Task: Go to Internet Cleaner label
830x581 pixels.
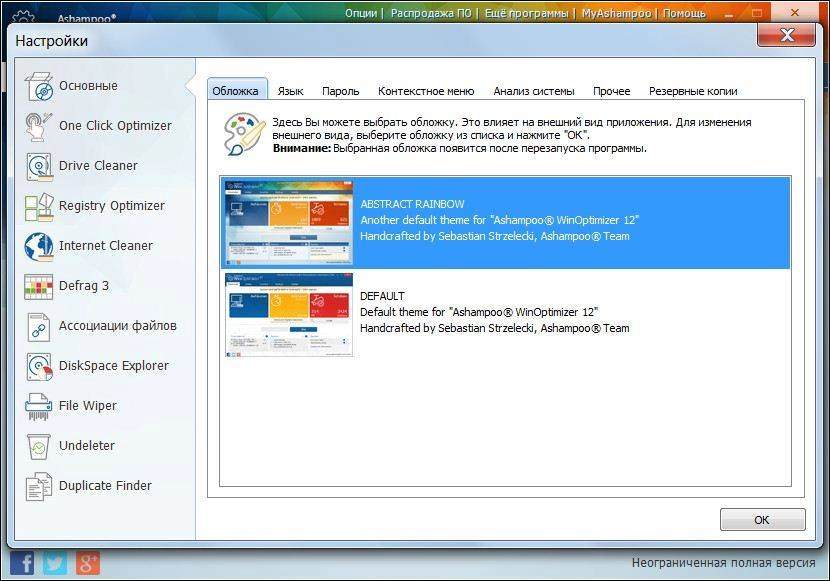Action: (x=105, y=246)
